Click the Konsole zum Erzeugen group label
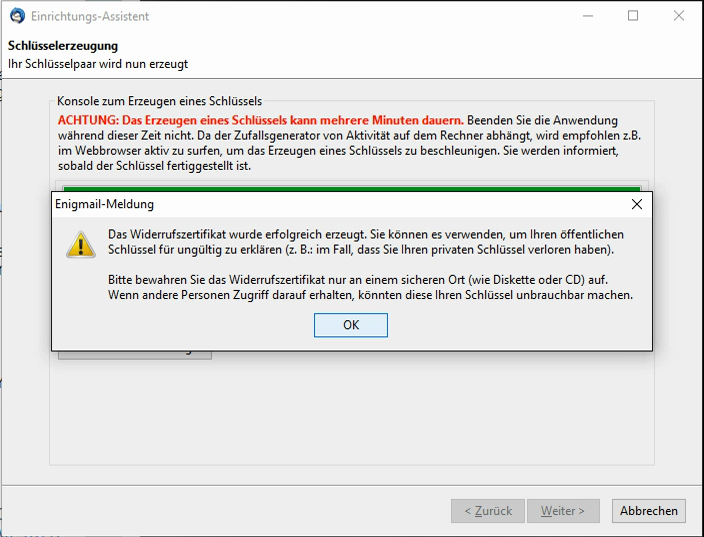 click(x=159, y=102)
